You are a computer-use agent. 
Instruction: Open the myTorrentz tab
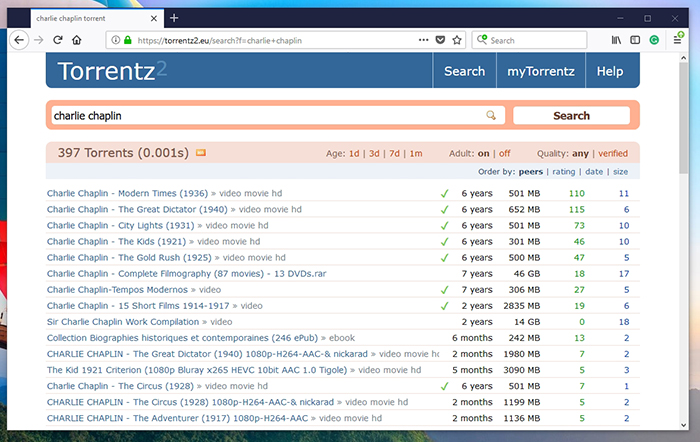[x=541, y=71]
